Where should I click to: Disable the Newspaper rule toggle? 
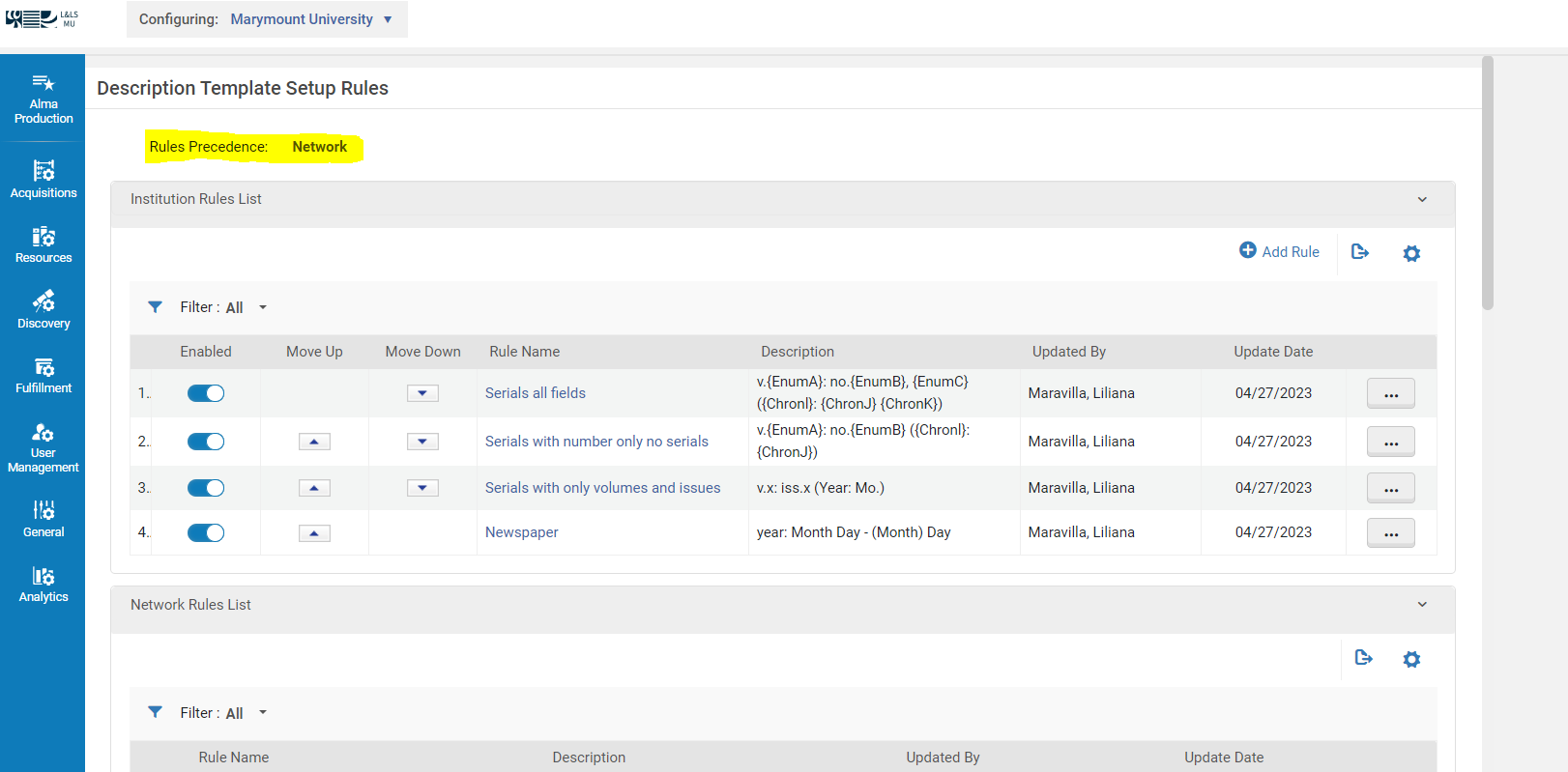(206, 532)
